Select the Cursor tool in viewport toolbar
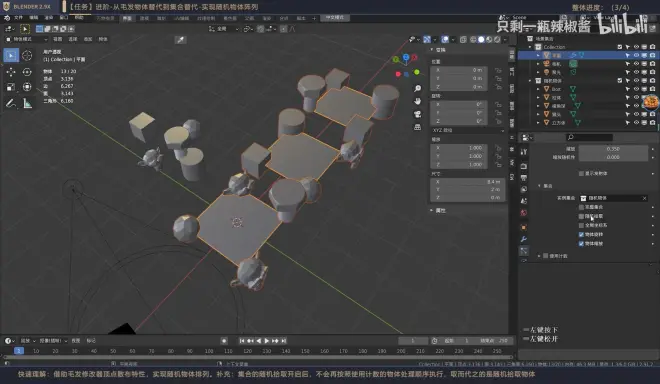660x384 pixels. (x=27, y=55)
